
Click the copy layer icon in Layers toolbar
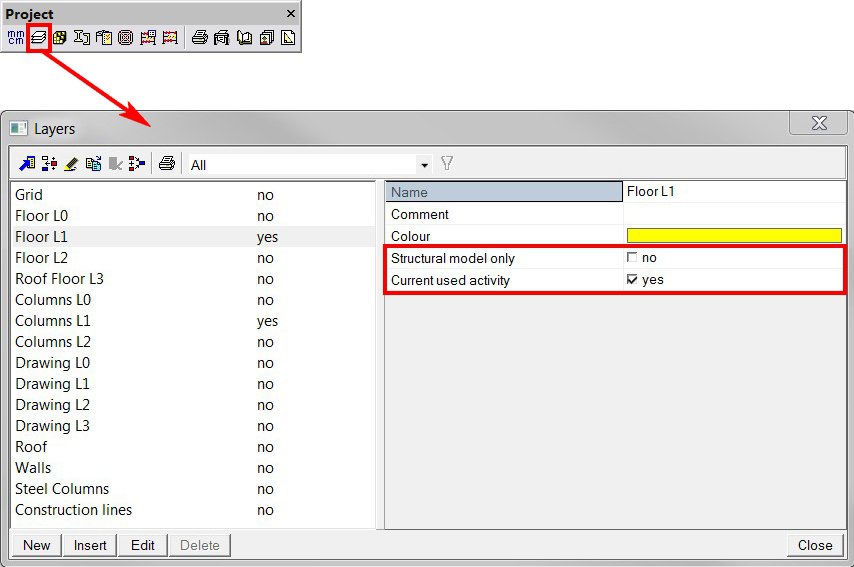pos(93,163)
